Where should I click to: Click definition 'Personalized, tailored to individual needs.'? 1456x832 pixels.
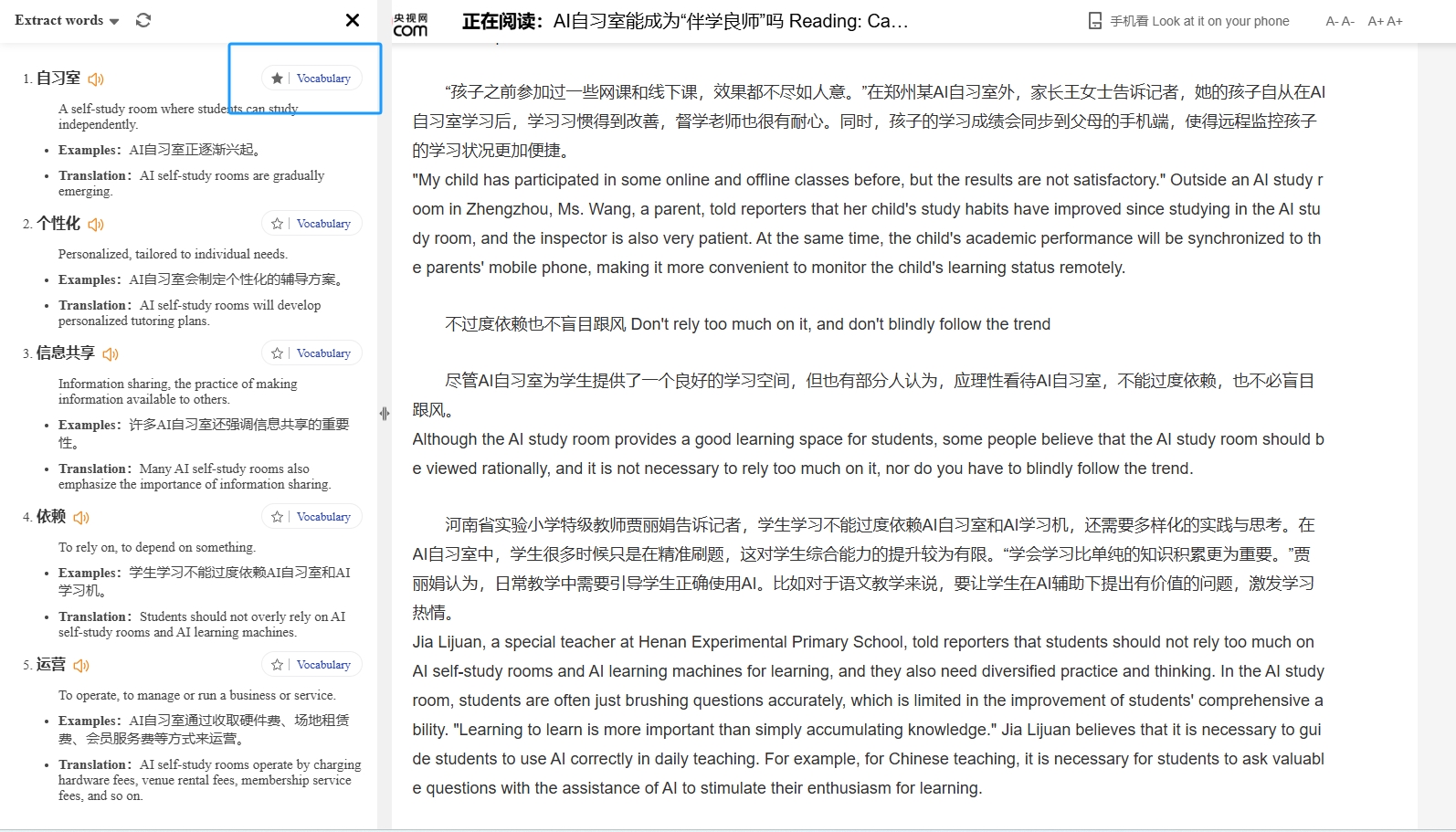173,254
